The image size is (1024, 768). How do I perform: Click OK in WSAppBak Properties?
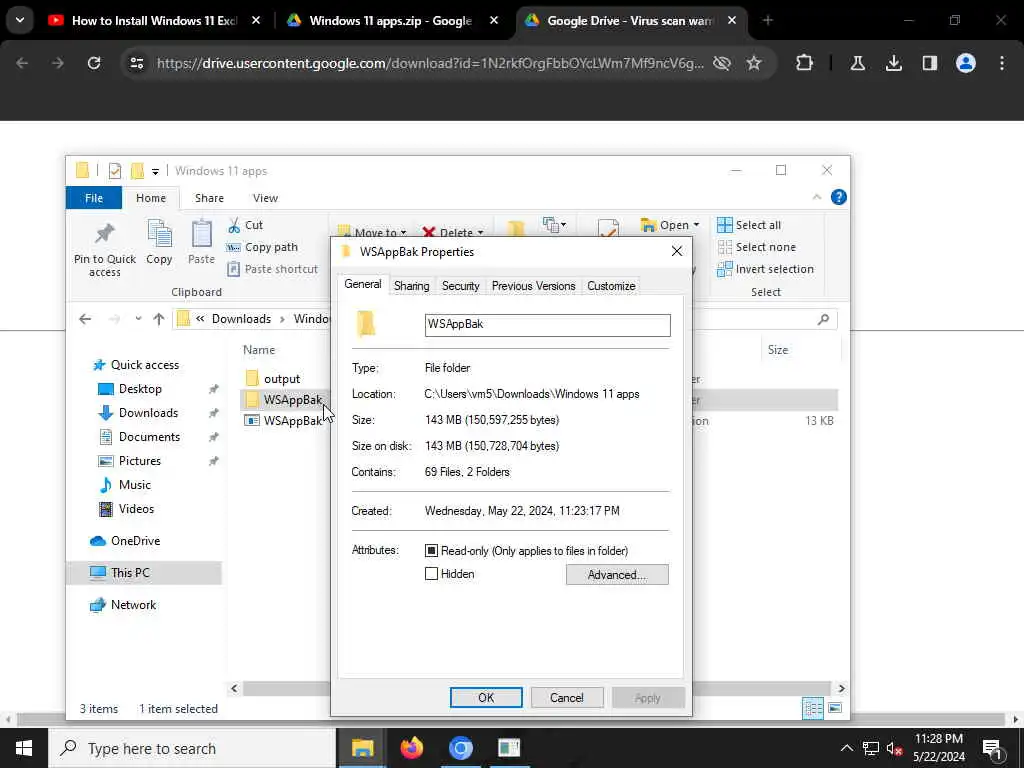486,697
